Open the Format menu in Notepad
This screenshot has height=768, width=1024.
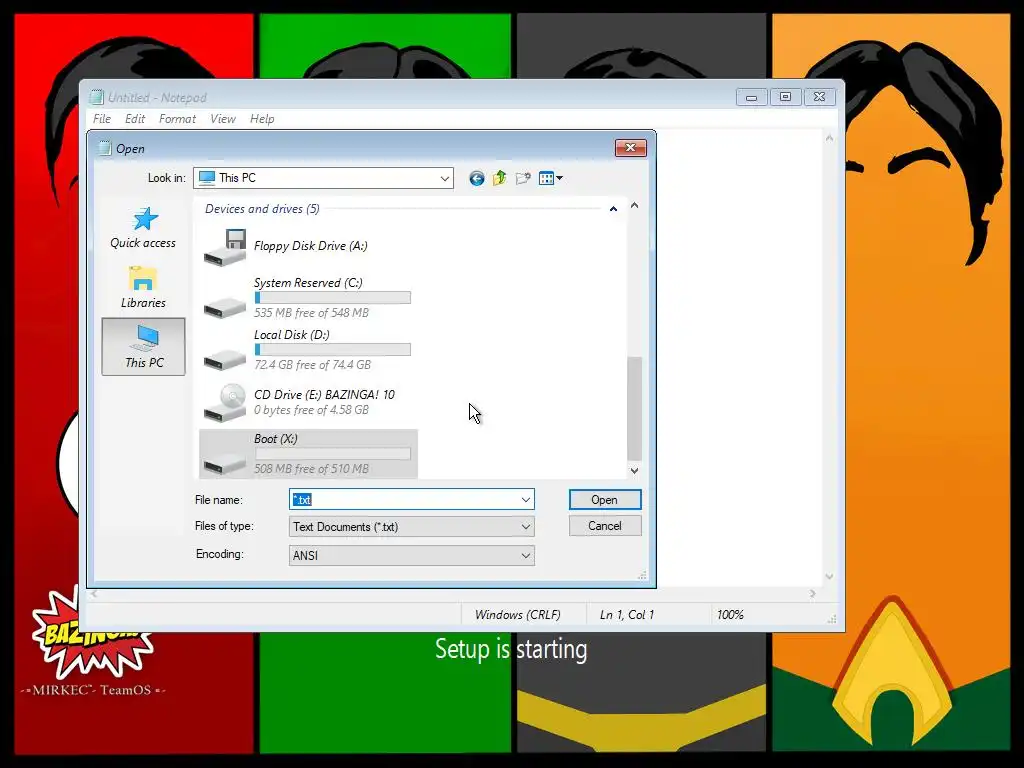(x=177, y=119)
